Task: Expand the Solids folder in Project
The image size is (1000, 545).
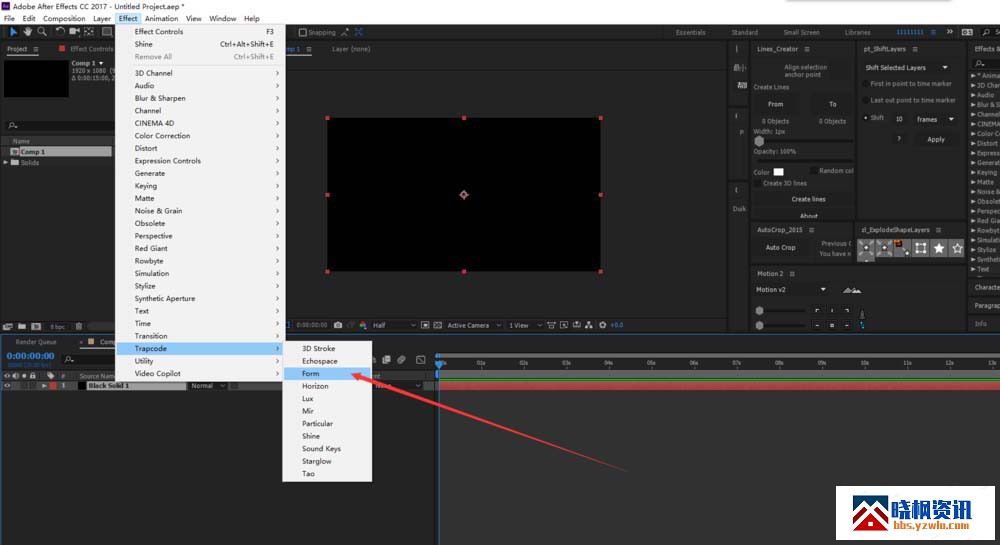Action: click(x=6, y=163)
